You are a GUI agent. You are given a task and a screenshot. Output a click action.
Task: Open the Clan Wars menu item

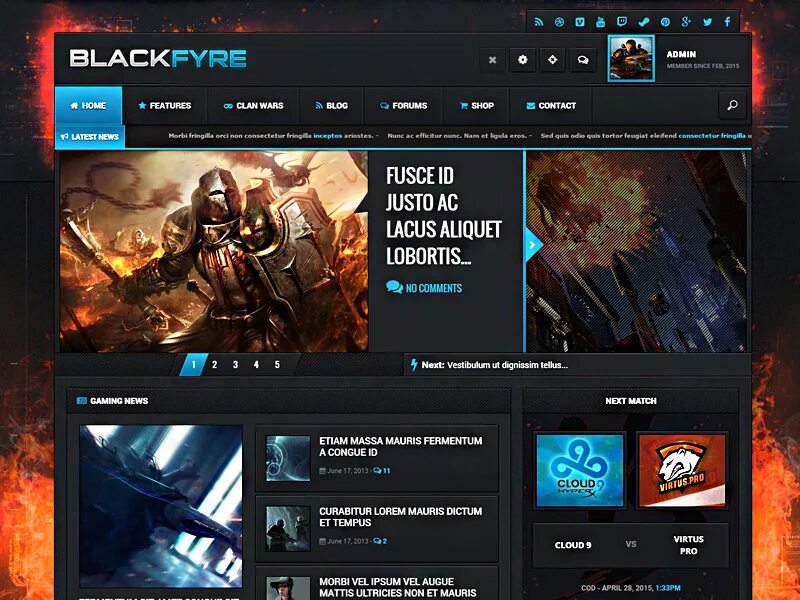click(x=254, y=106)
